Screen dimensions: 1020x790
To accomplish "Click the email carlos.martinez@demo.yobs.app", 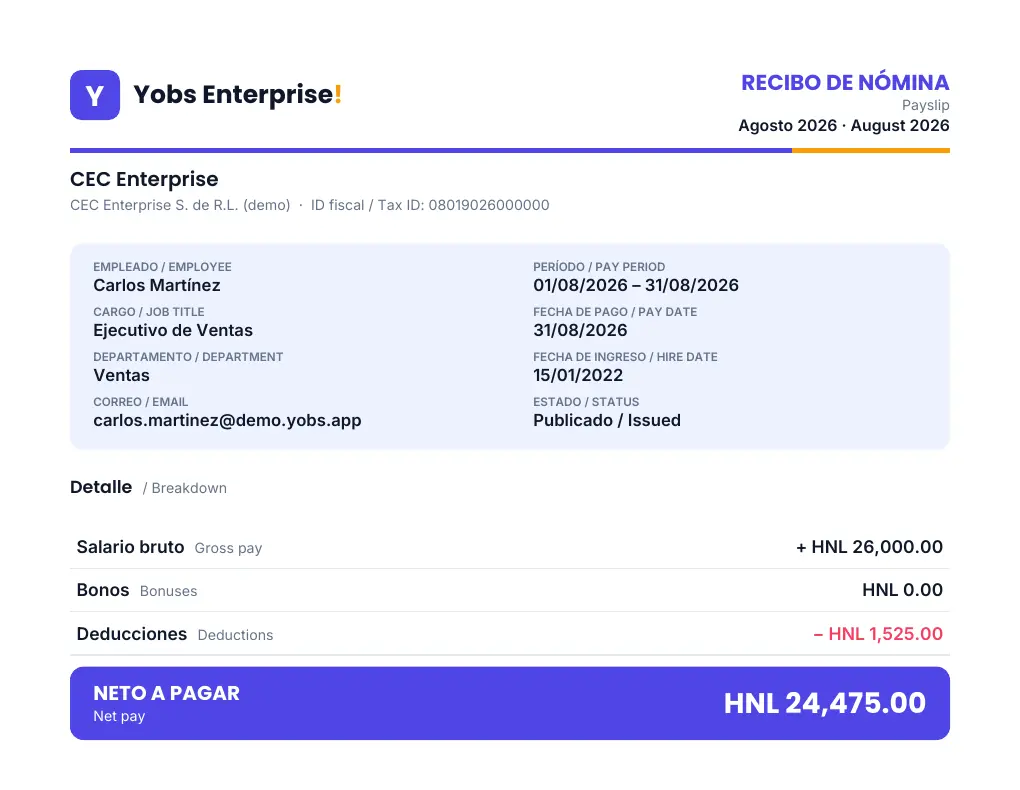I will point(227,420).
